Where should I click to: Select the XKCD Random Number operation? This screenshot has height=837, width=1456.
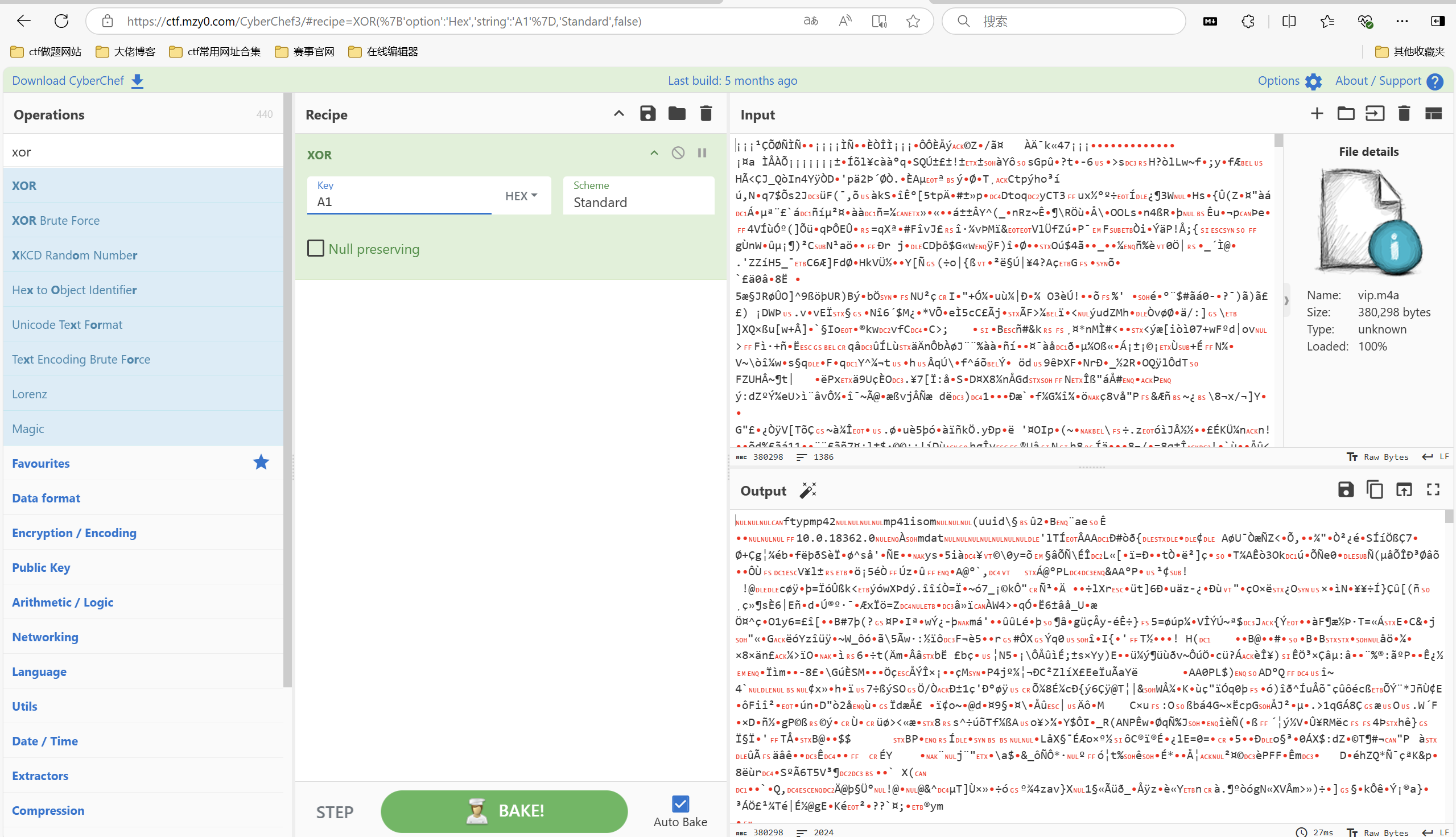(x=144, y=255)
